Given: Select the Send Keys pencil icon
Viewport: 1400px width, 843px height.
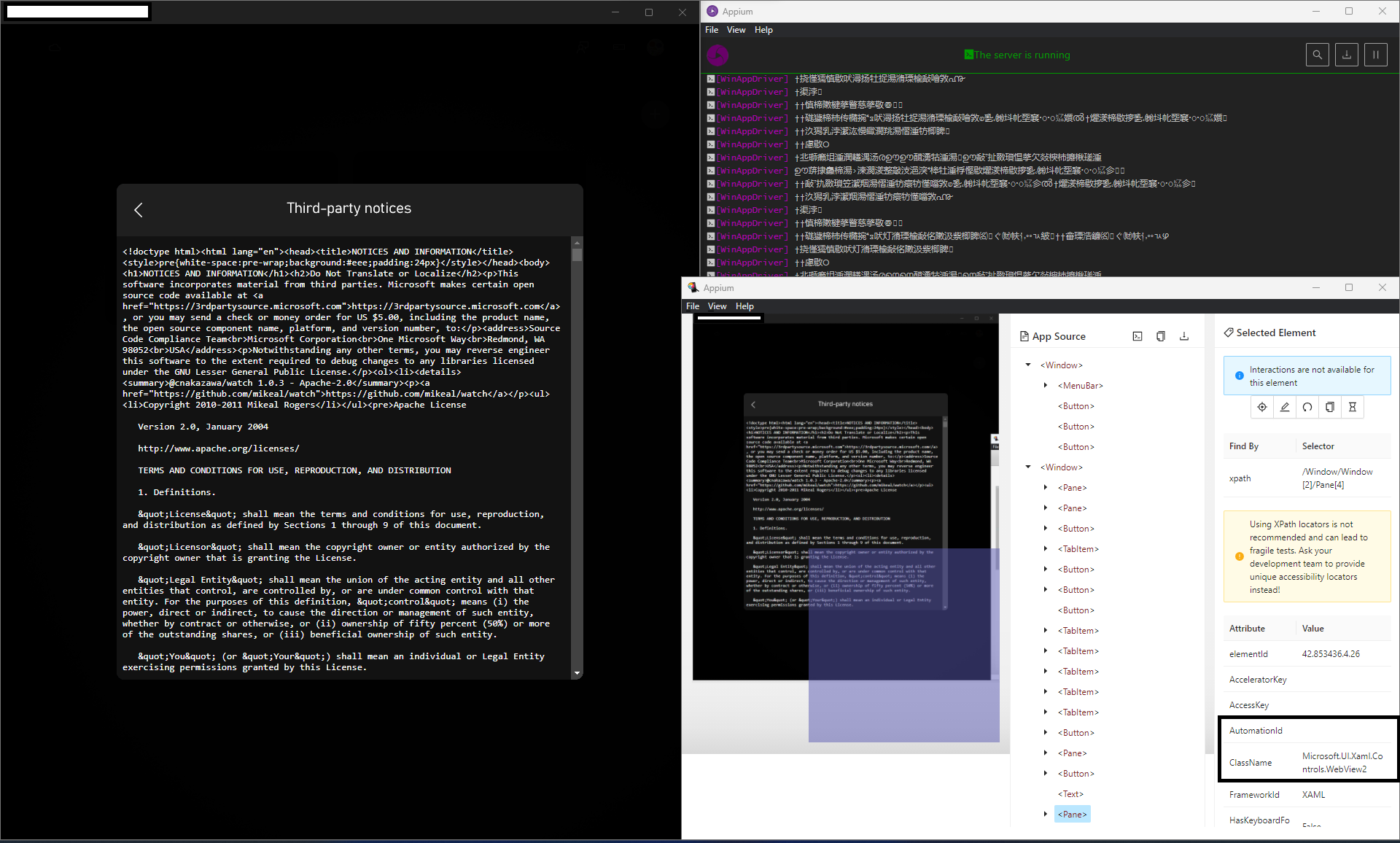Looking at the screenshot, I should pyautogui.click(x=1285, y=407).
